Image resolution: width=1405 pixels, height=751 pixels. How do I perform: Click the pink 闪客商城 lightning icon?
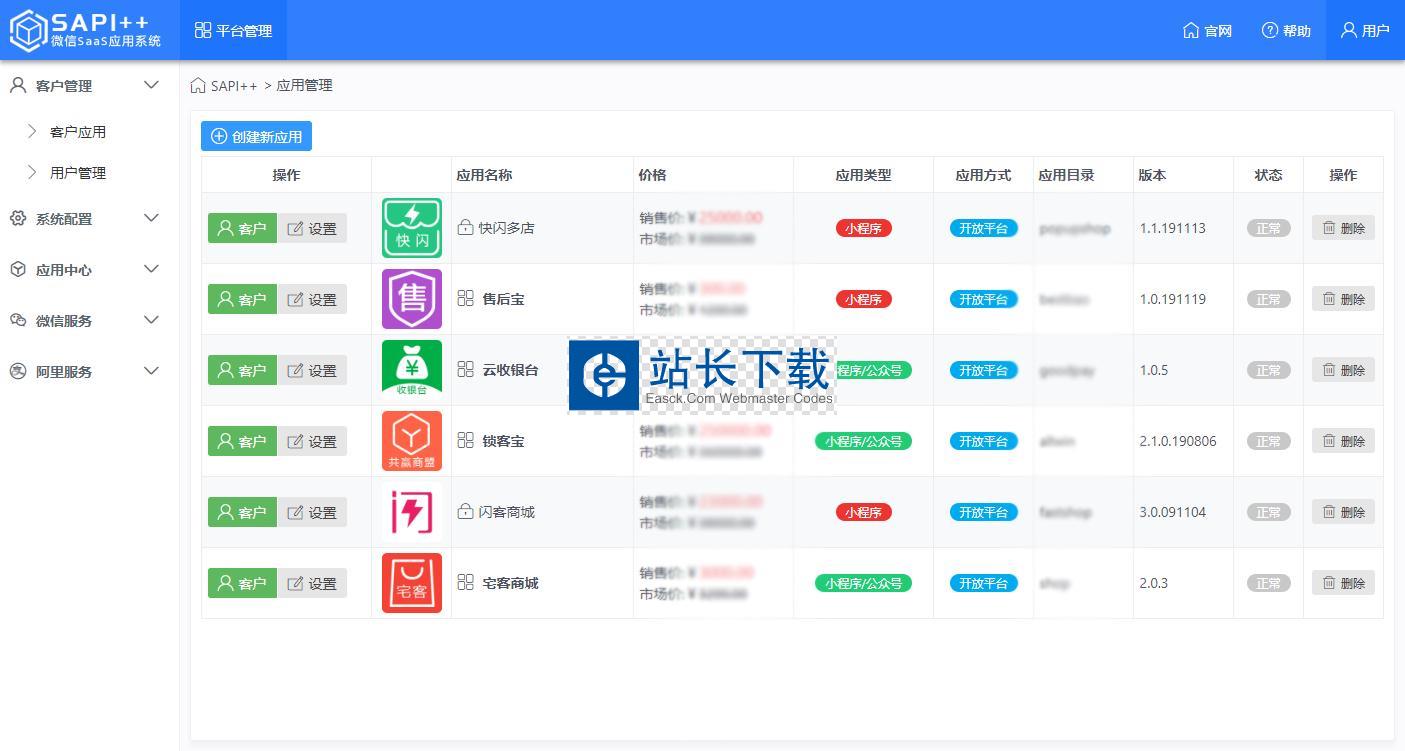tap(411, 511)
